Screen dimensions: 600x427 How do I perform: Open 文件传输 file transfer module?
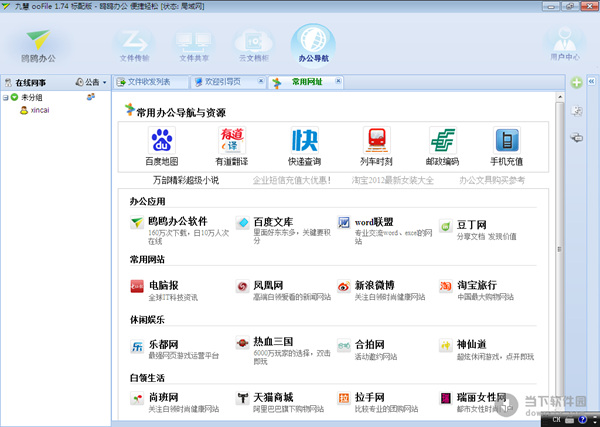pyautogui.click(x=135, y=46)
